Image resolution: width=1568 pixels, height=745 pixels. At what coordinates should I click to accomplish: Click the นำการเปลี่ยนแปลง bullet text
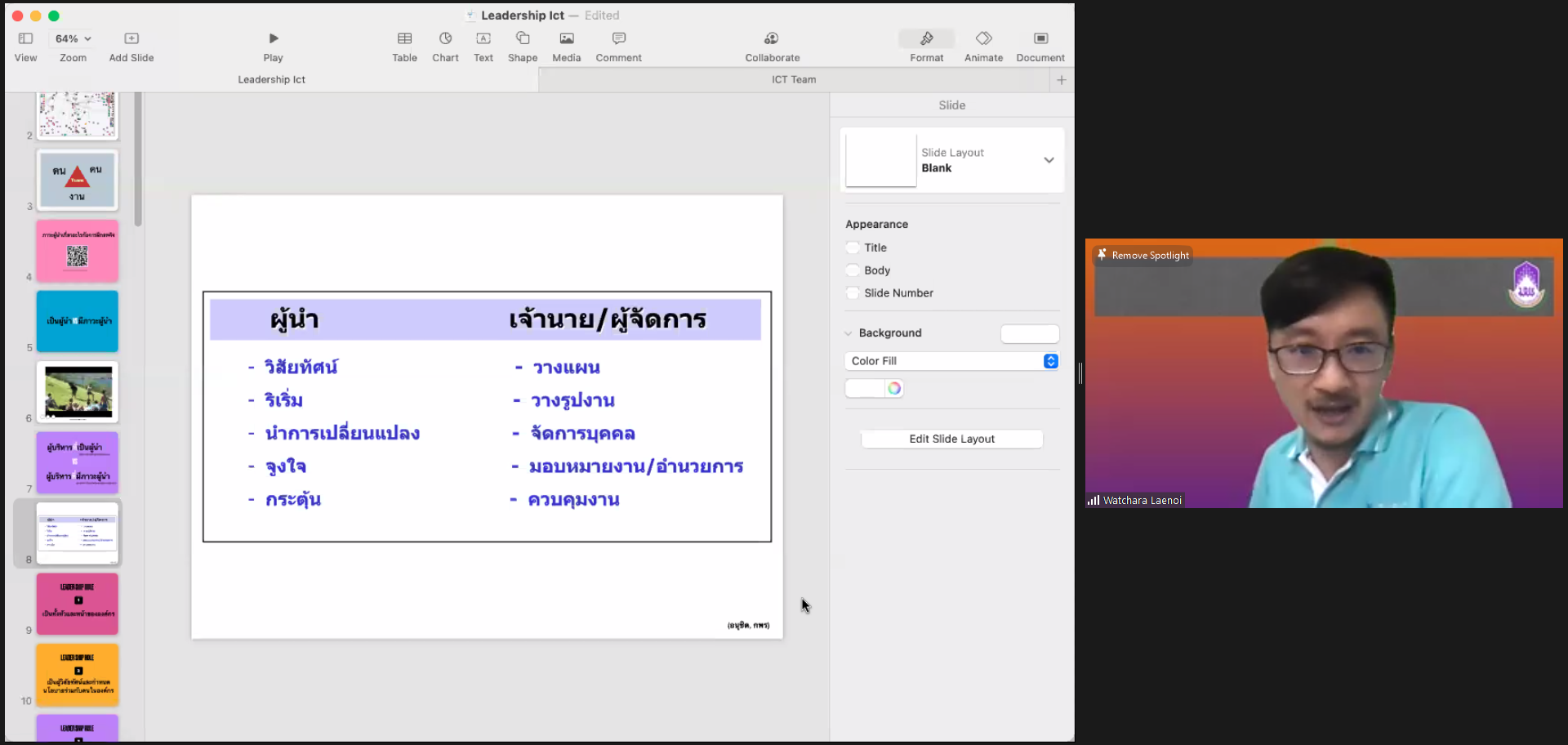point(342,433)
